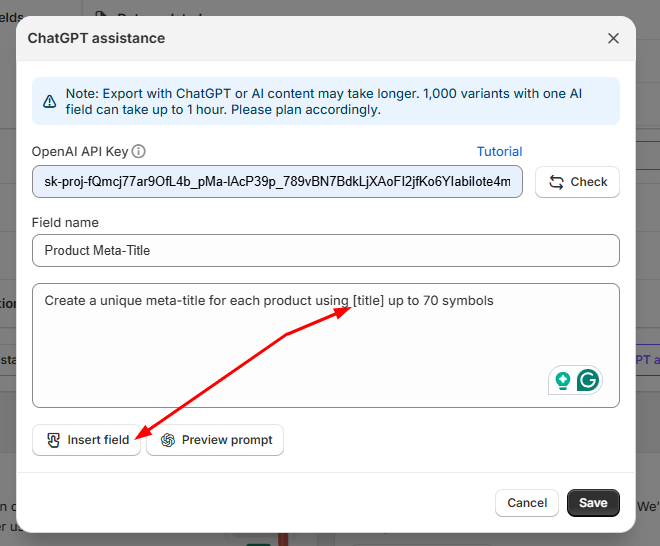Click the 'ChatGPT assistance' dialog title
The image size is (660, 546).
96,38
